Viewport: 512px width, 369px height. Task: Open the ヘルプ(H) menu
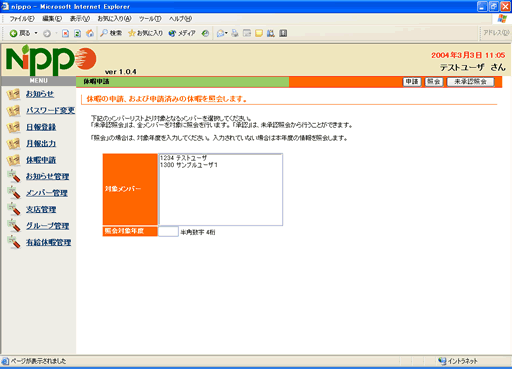tap(180, 19)
